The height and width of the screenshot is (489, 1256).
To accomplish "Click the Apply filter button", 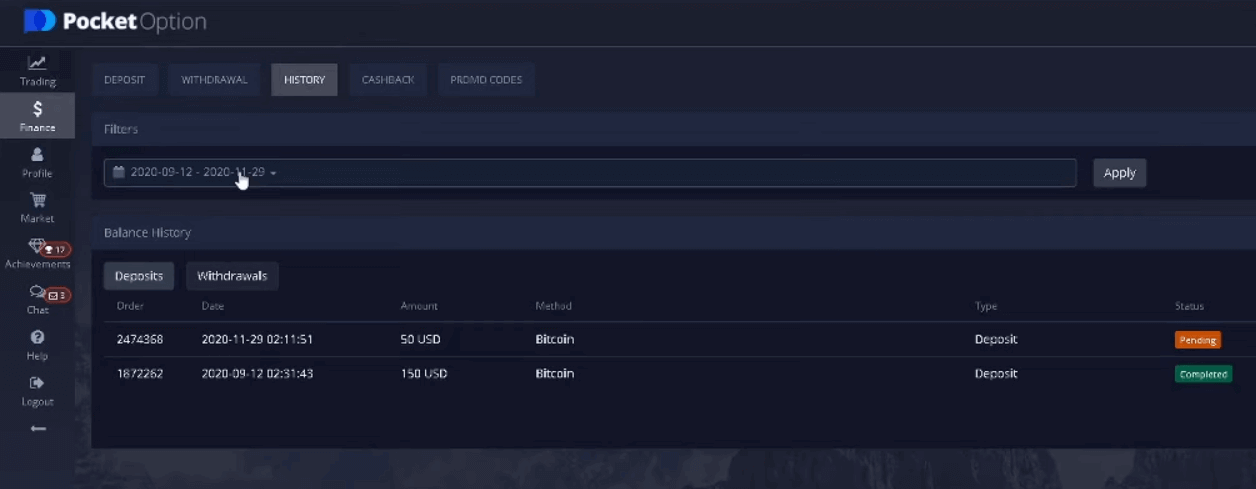I will pos(1119,173).
